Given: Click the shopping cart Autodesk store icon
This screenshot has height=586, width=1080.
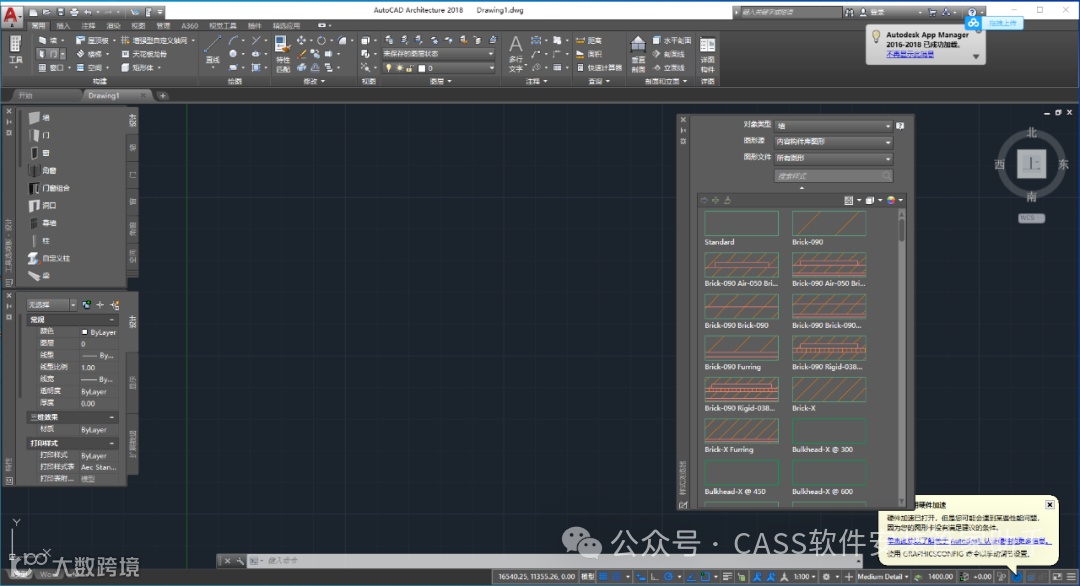Looking at the screenshot, I should point(932,12).
